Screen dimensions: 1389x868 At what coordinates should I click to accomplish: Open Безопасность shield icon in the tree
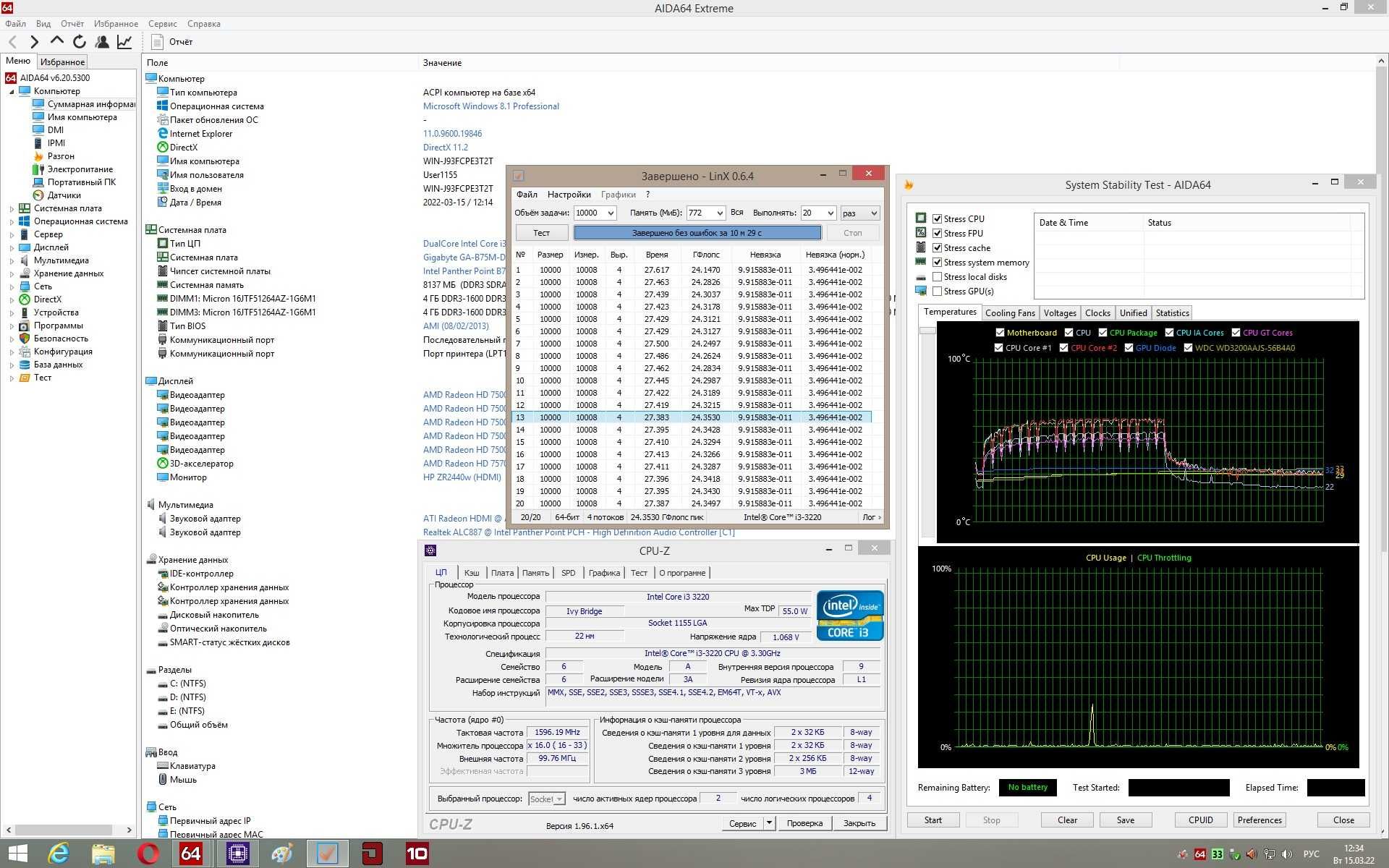(x=25, y=339)
